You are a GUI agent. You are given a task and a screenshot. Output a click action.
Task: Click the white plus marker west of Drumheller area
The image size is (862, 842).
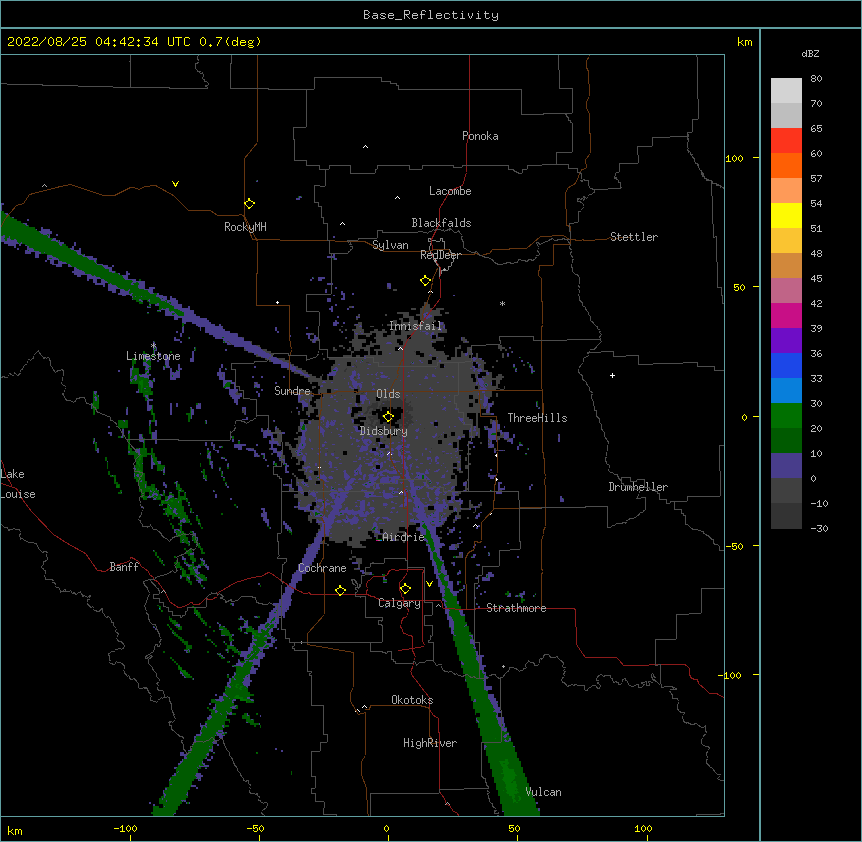coord(612,375)
